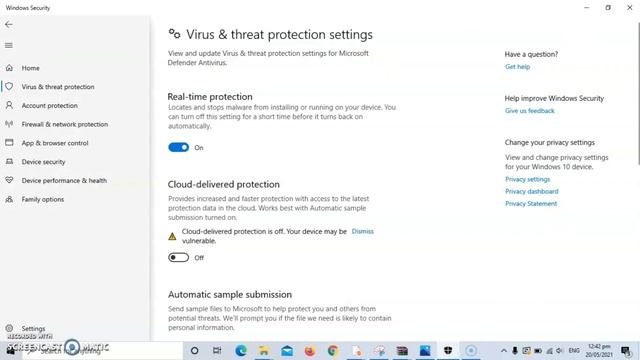This screenshot has height=360, width=640.
Task: Click the Account protection person icon
Action: pos(9,105)
